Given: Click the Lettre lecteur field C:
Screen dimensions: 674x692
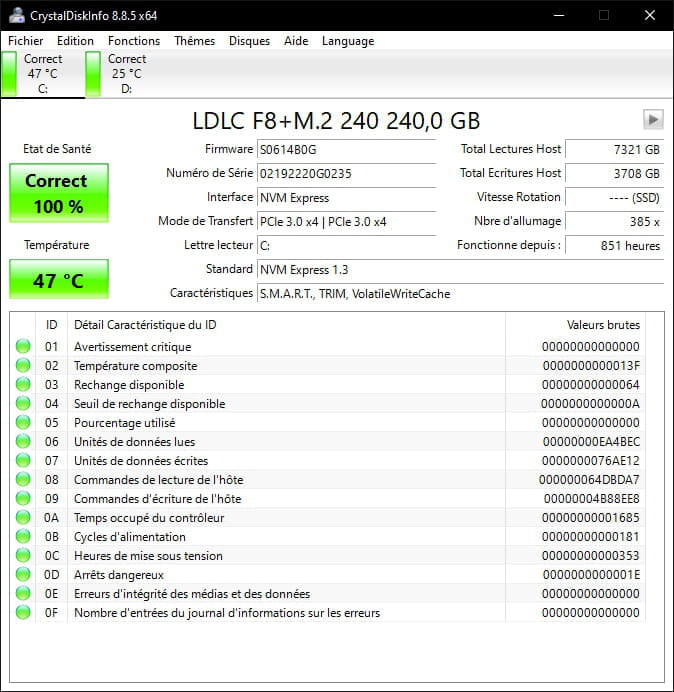Looking at the screenshot, I should coord(346,245).
